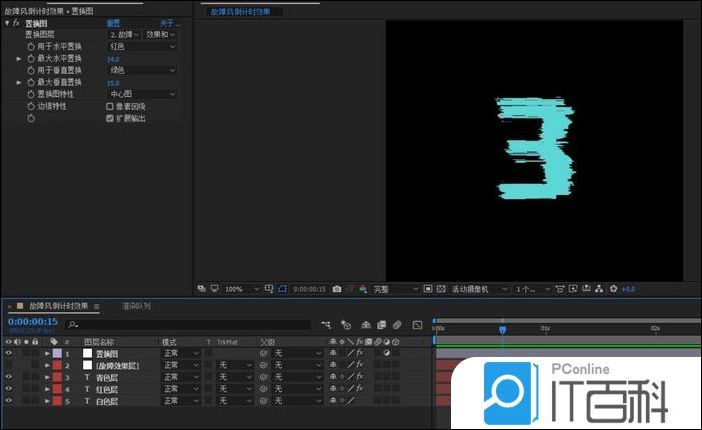Viewport: 702px width, 430px height.
Task: Open the graph editor in timeline
Action: [417, 325]
